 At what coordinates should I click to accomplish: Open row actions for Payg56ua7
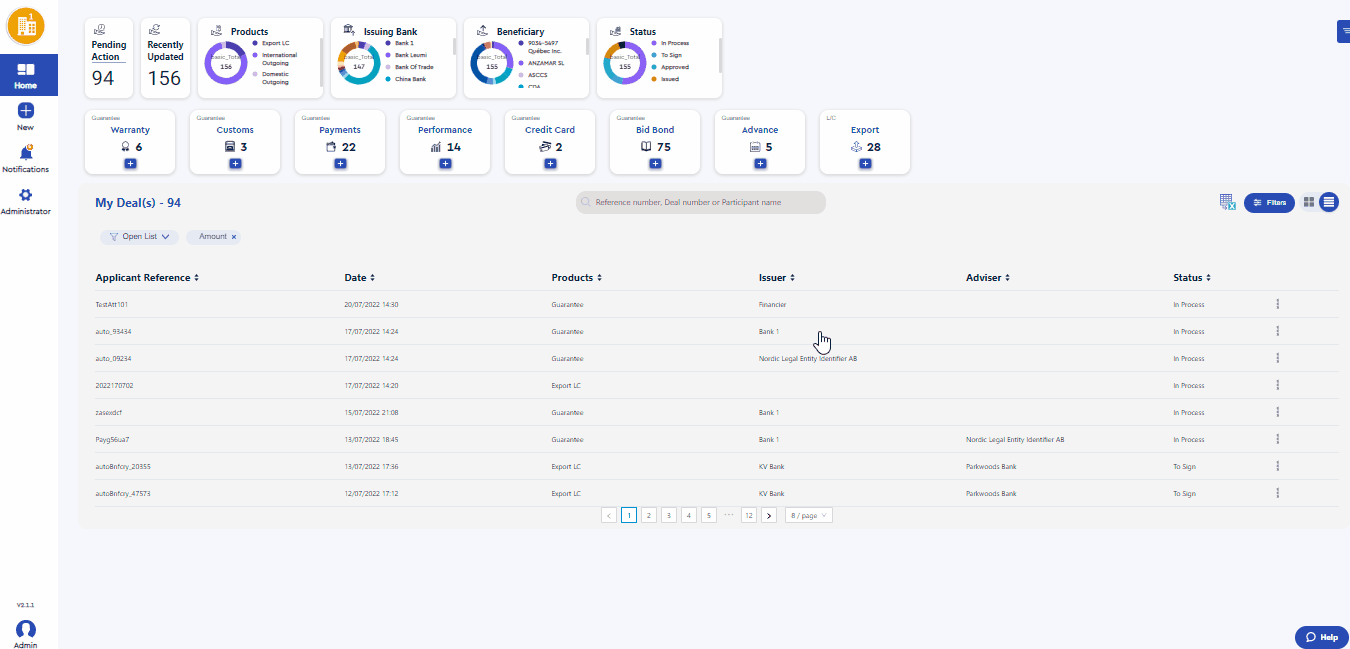(x=1277, y=439)
